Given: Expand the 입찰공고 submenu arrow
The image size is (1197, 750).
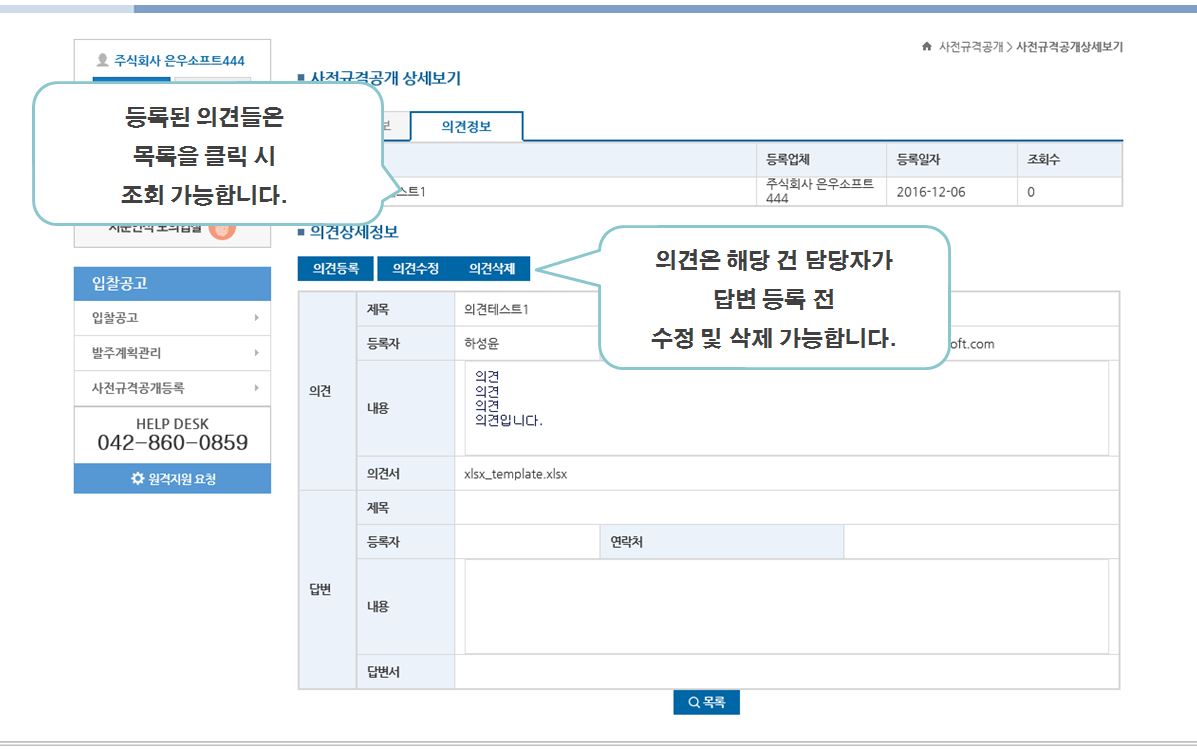Looking at the screenshot, I should (256, 318).
